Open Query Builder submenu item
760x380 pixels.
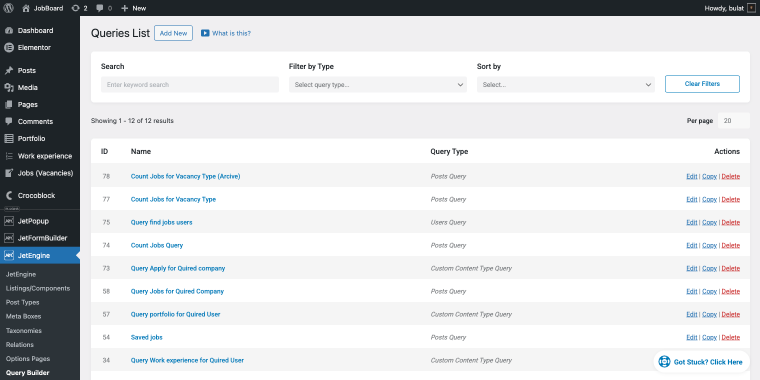[28, 373]
